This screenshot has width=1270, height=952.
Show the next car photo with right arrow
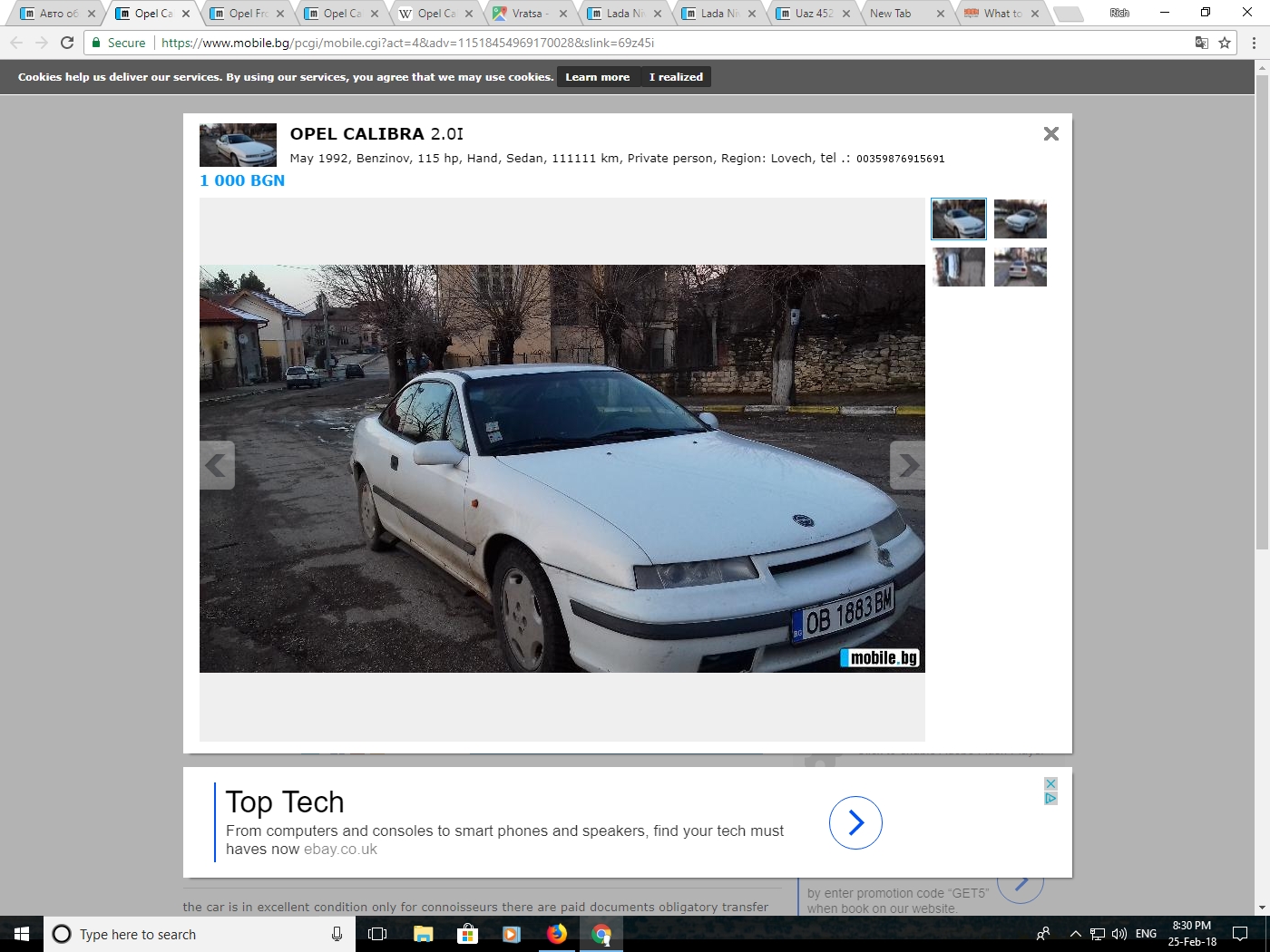(907, 465)
